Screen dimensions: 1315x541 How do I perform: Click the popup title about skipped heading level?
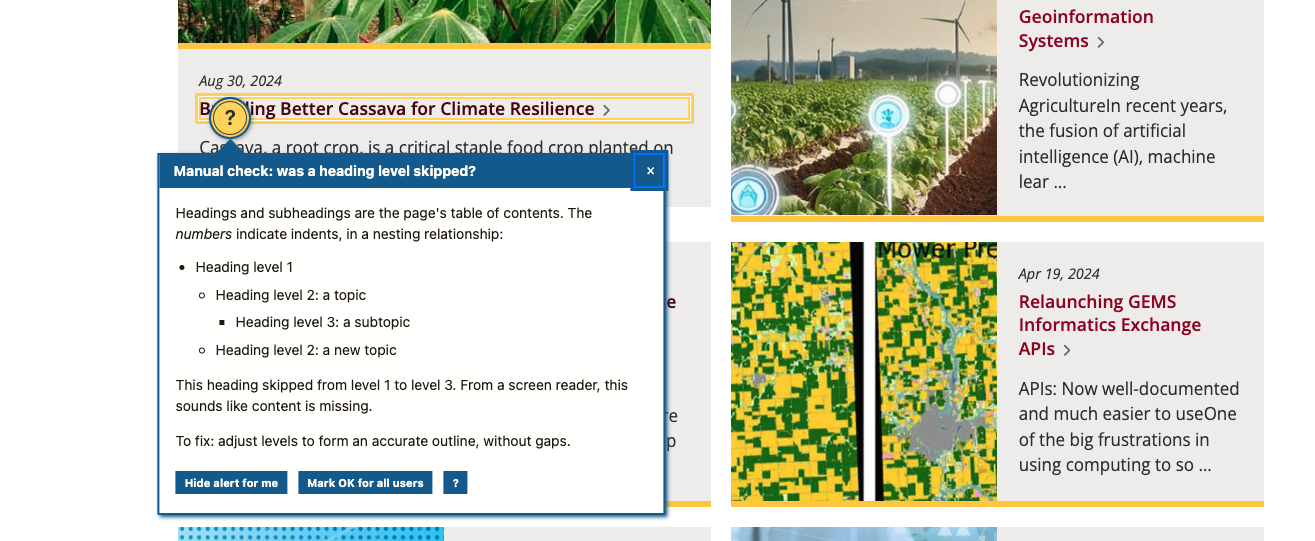(x=325, y=171)
